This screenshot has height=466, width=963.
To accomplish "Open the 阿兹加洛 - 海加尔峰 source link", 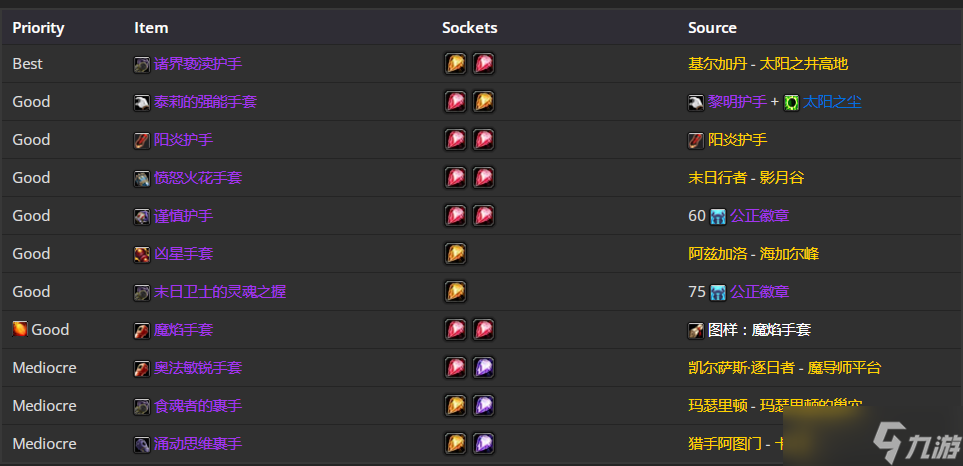I will coord(753,254).
